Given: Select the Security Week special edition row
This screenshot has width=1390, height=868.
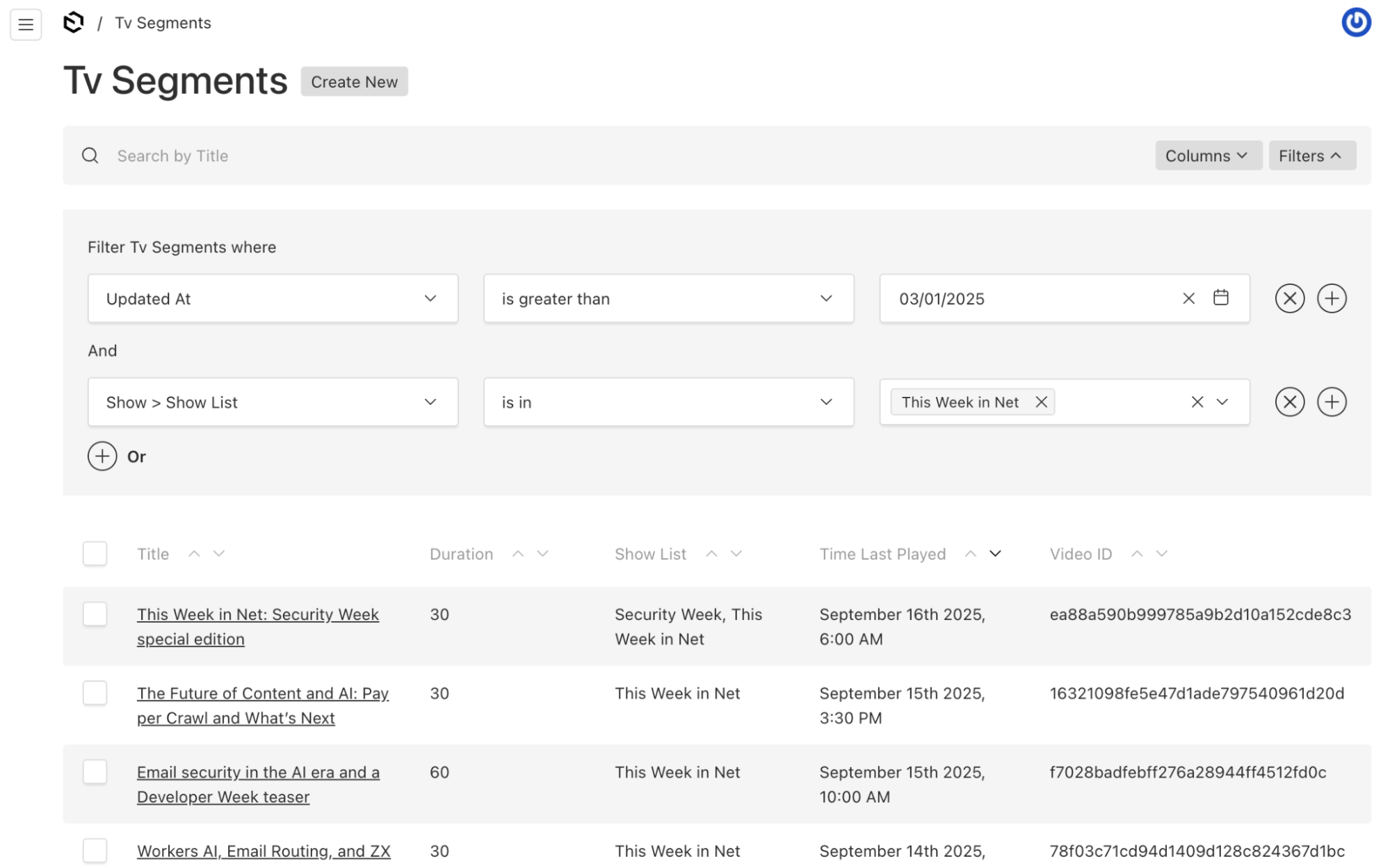Looking at the screenshot, I should pos(95,614).
